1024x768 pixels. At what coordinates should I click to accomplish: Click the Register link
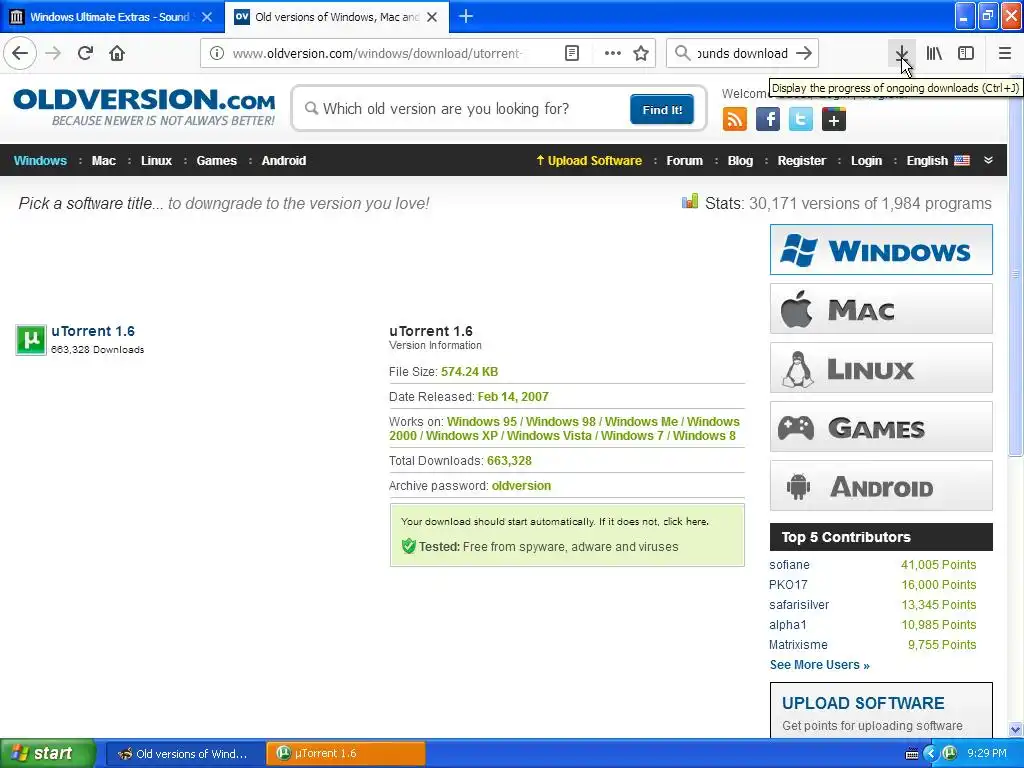click(x=801, y=161)
